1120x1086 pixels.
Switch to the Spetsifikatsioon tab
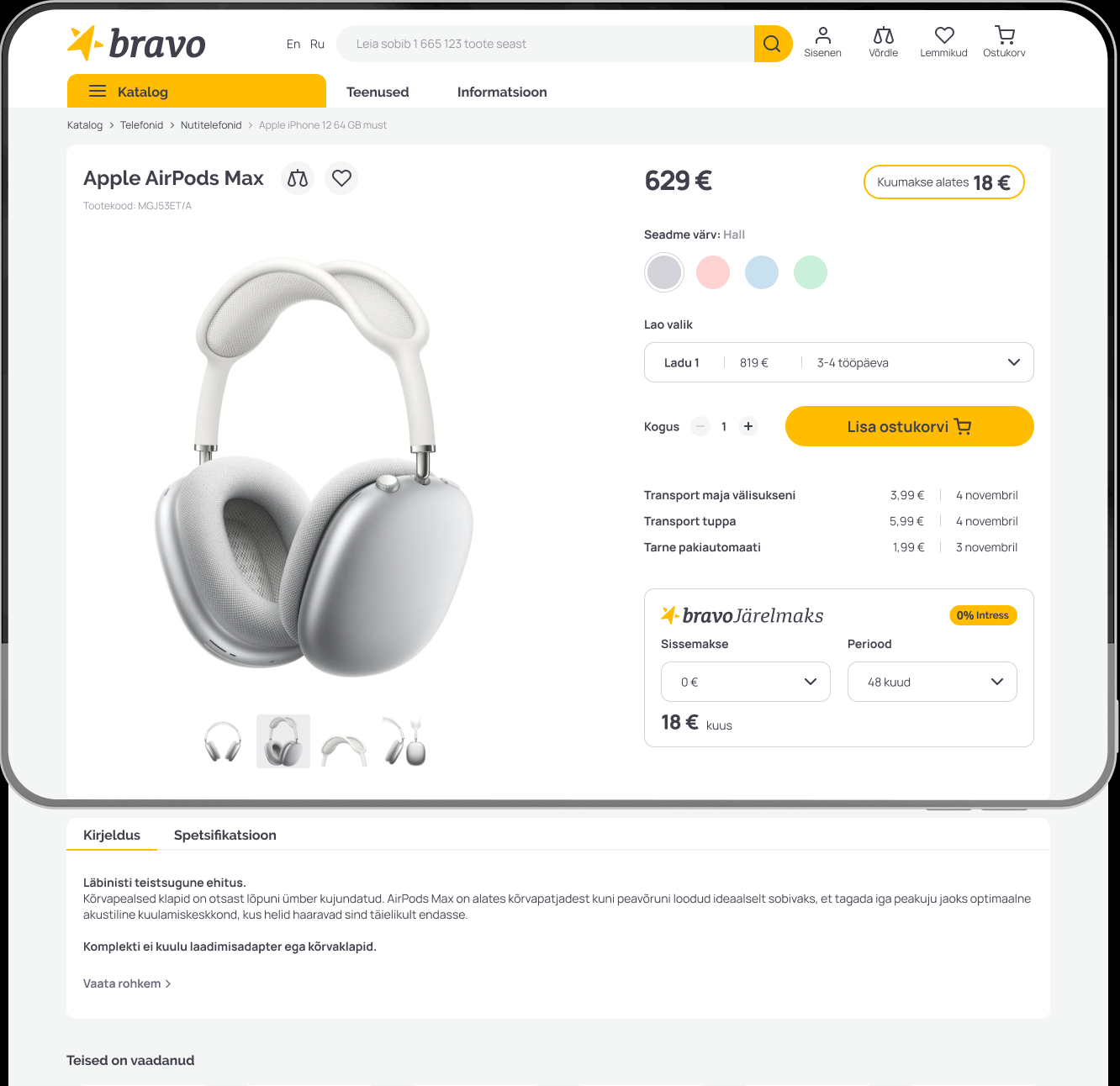click(225, 835)
